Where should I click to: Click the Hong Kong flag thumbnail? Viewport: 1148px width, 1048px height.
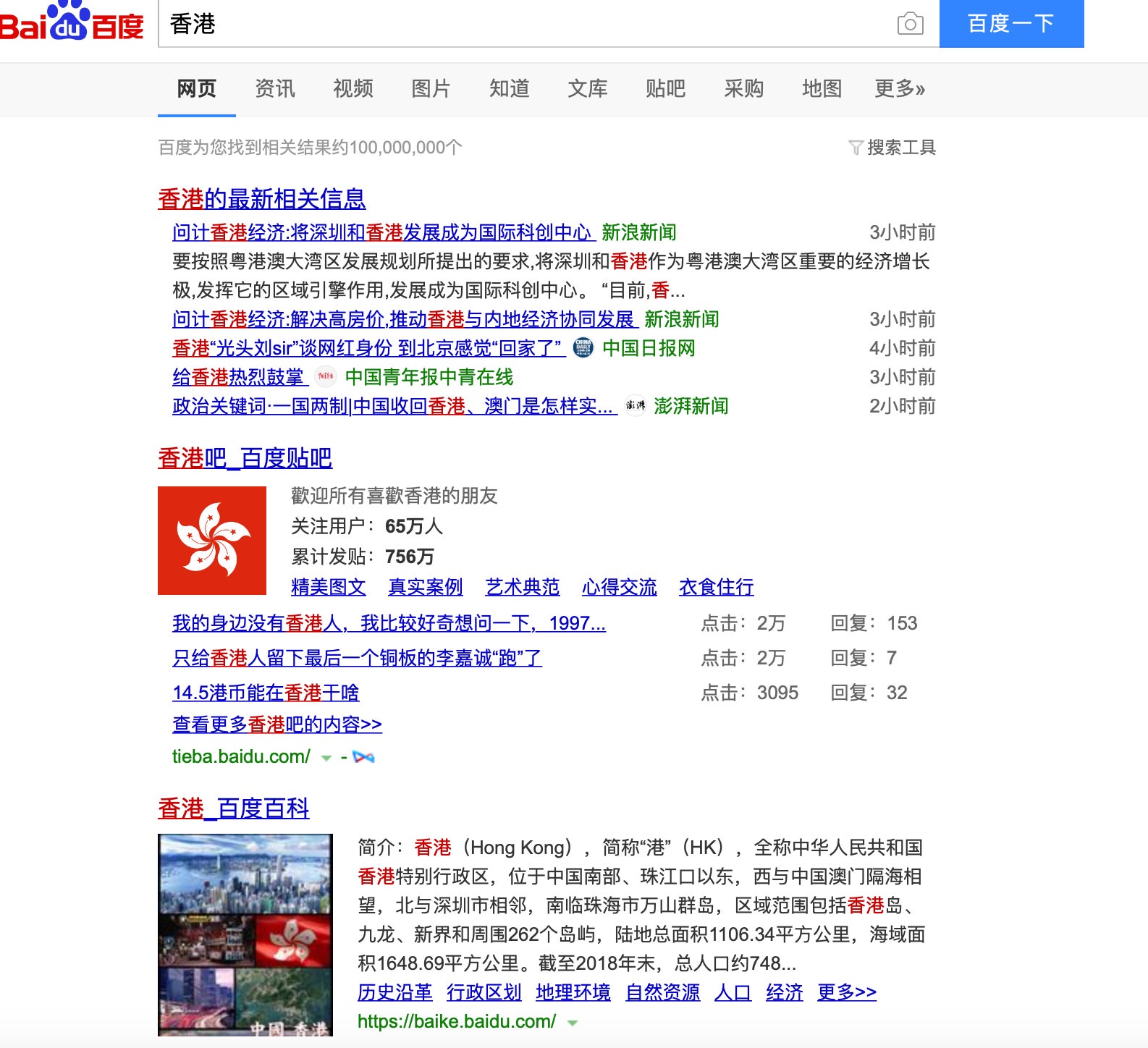click(x=212, y=541)
